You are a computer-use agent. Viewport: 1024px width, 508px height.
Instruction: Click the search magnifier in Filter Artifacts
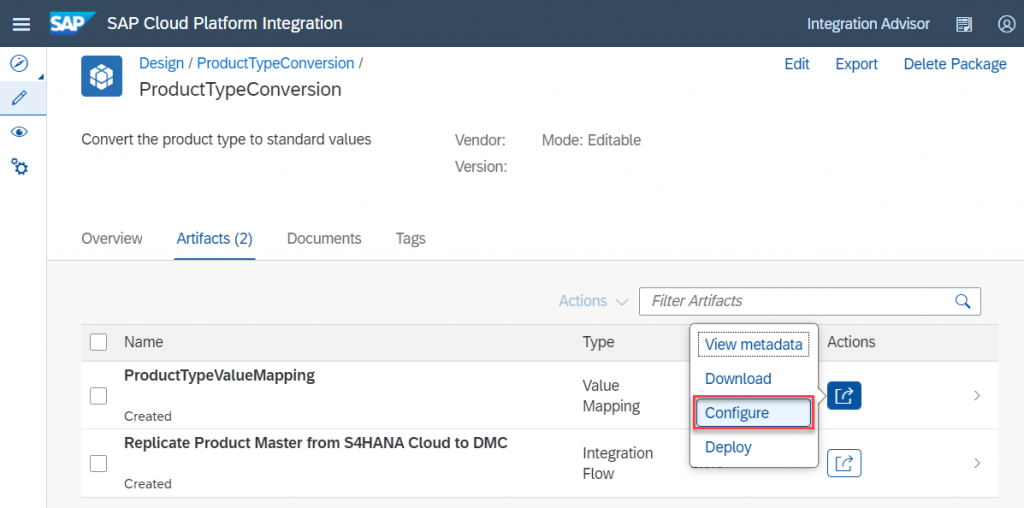(963, 301)
